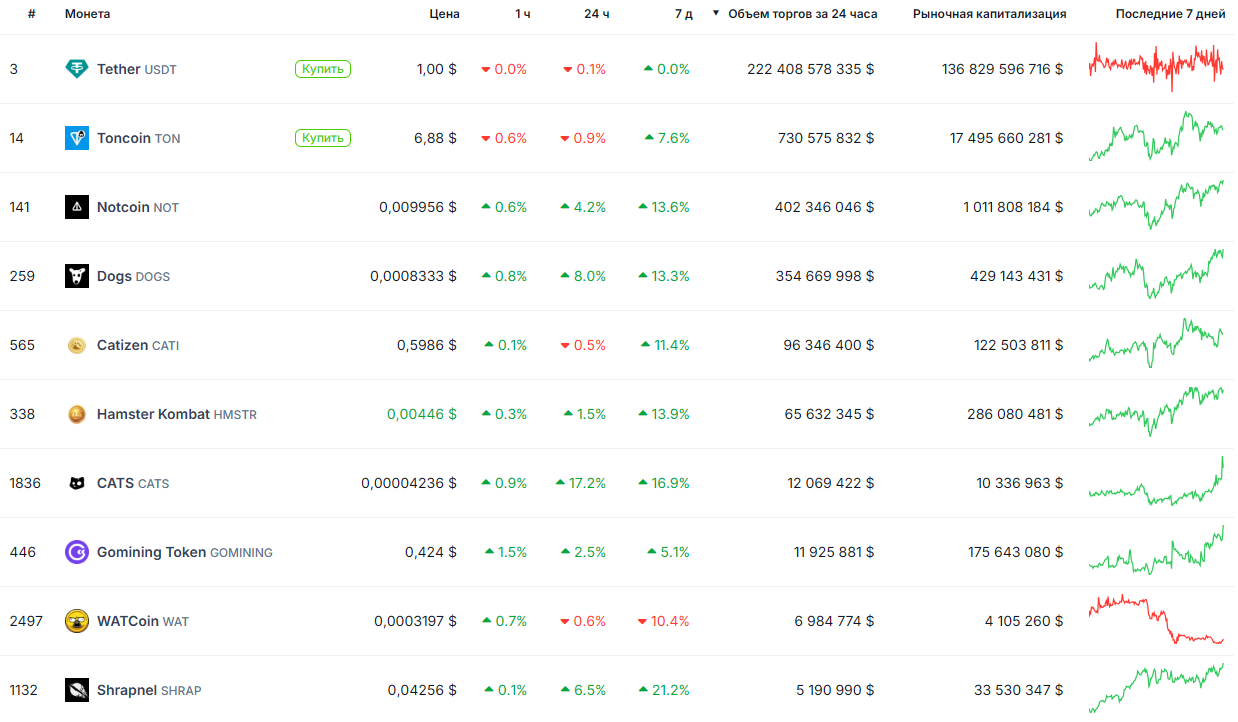View Notcoin's 7-day sparkline chart
Viewport: 1238px width, 722px height.
click(1156, 204)
